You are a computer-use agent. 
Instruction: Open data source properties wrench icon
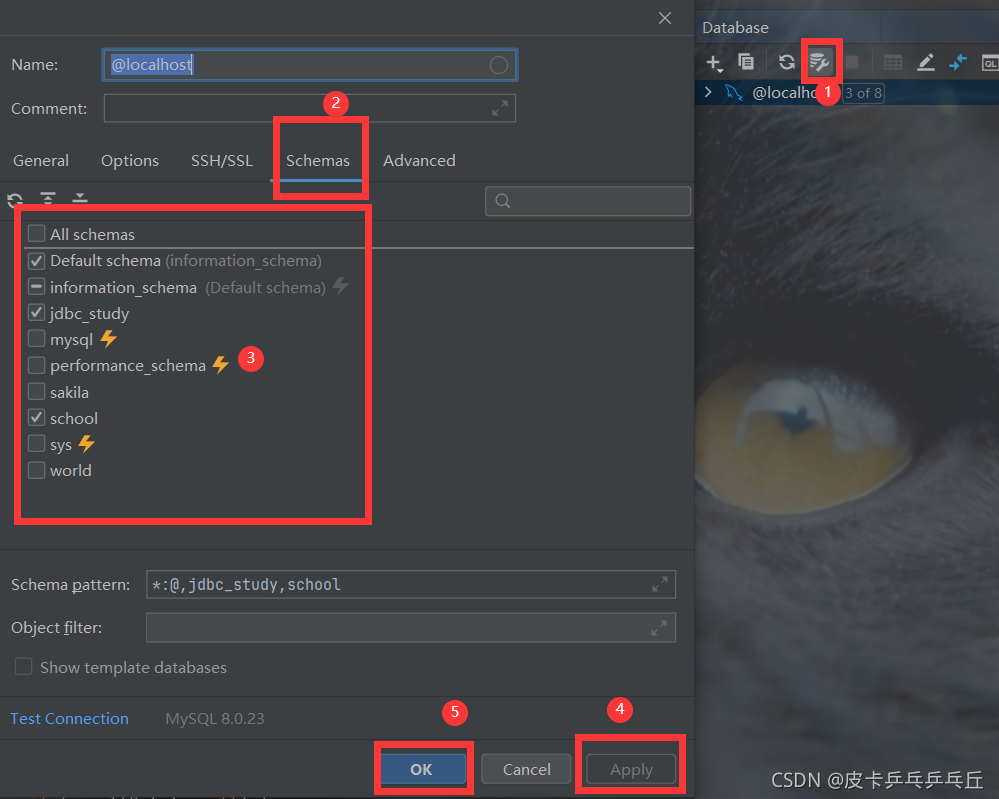[x=819, y=62]
